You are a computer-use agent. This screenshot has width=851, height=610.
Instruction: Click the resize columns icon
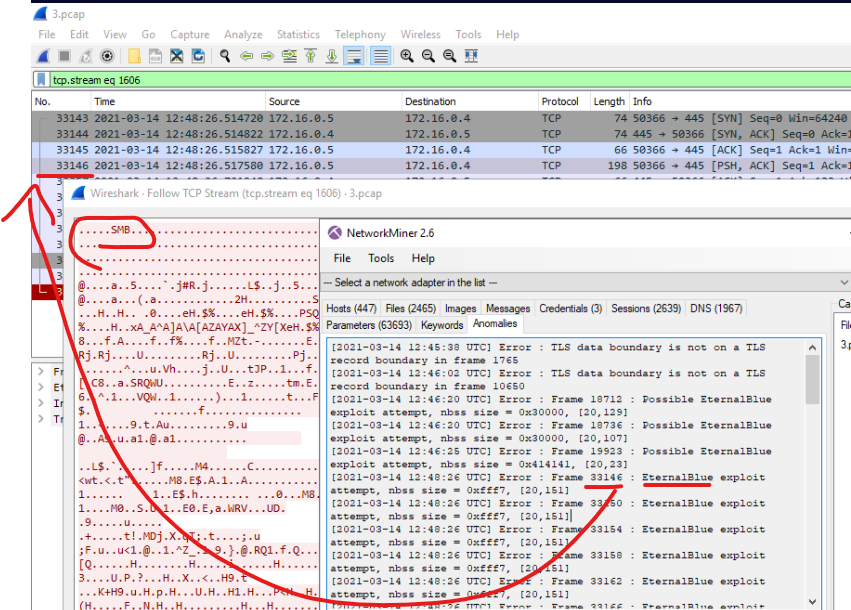click(471, 56)
